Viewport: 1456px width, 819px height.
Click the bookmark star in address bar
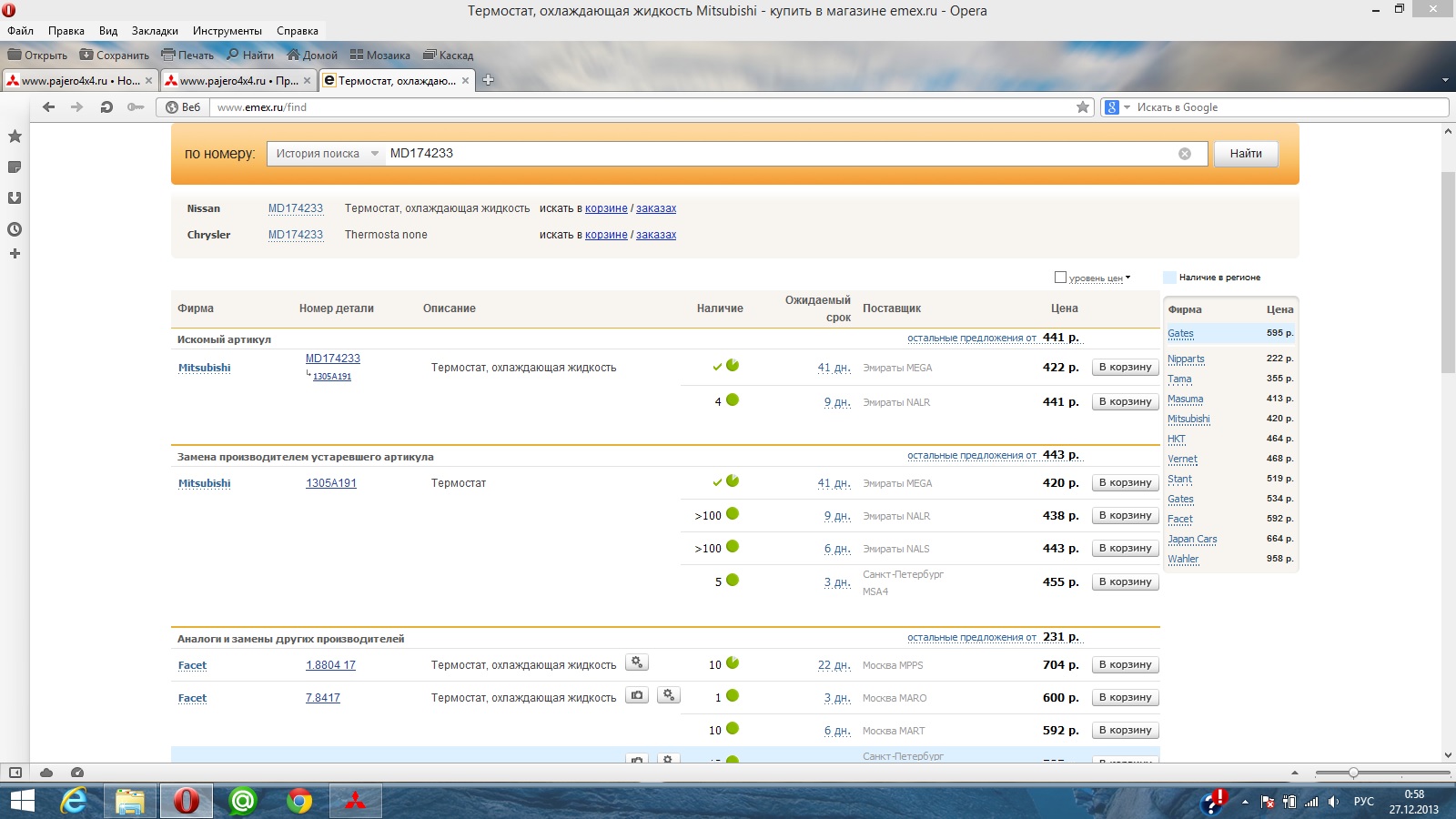pos(1082,107)
